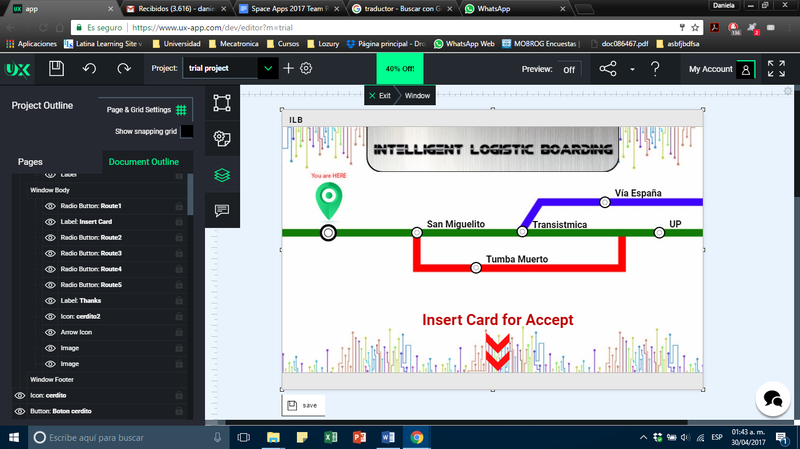Screen dimensions: 800x449
Task: Hide the Radio Button Route1 layer
Action: click(51, 206)
